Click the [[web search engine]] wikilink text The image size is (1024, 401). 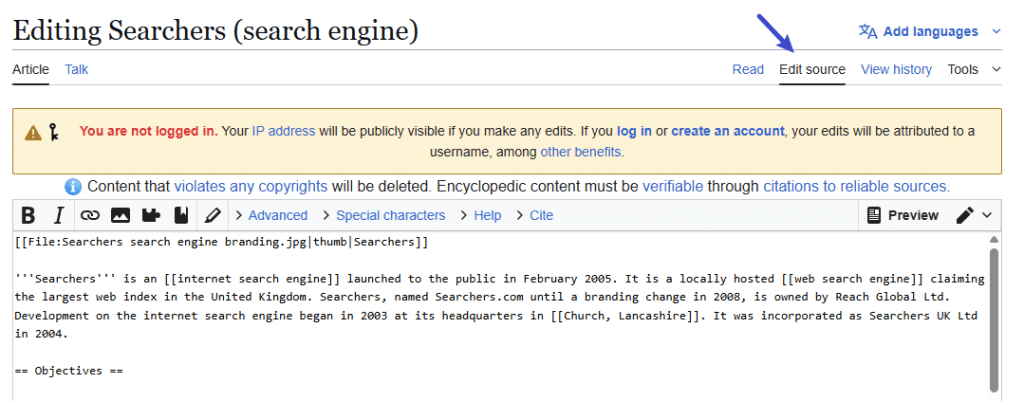[852, 279]
